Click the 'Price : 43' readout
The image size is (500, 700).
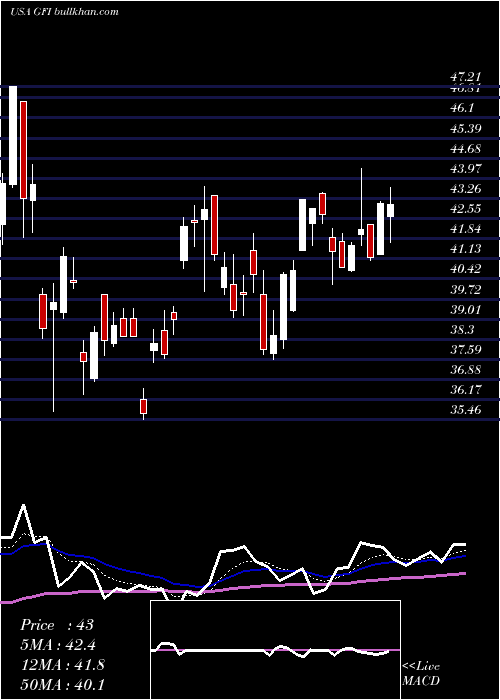point(57,625)
